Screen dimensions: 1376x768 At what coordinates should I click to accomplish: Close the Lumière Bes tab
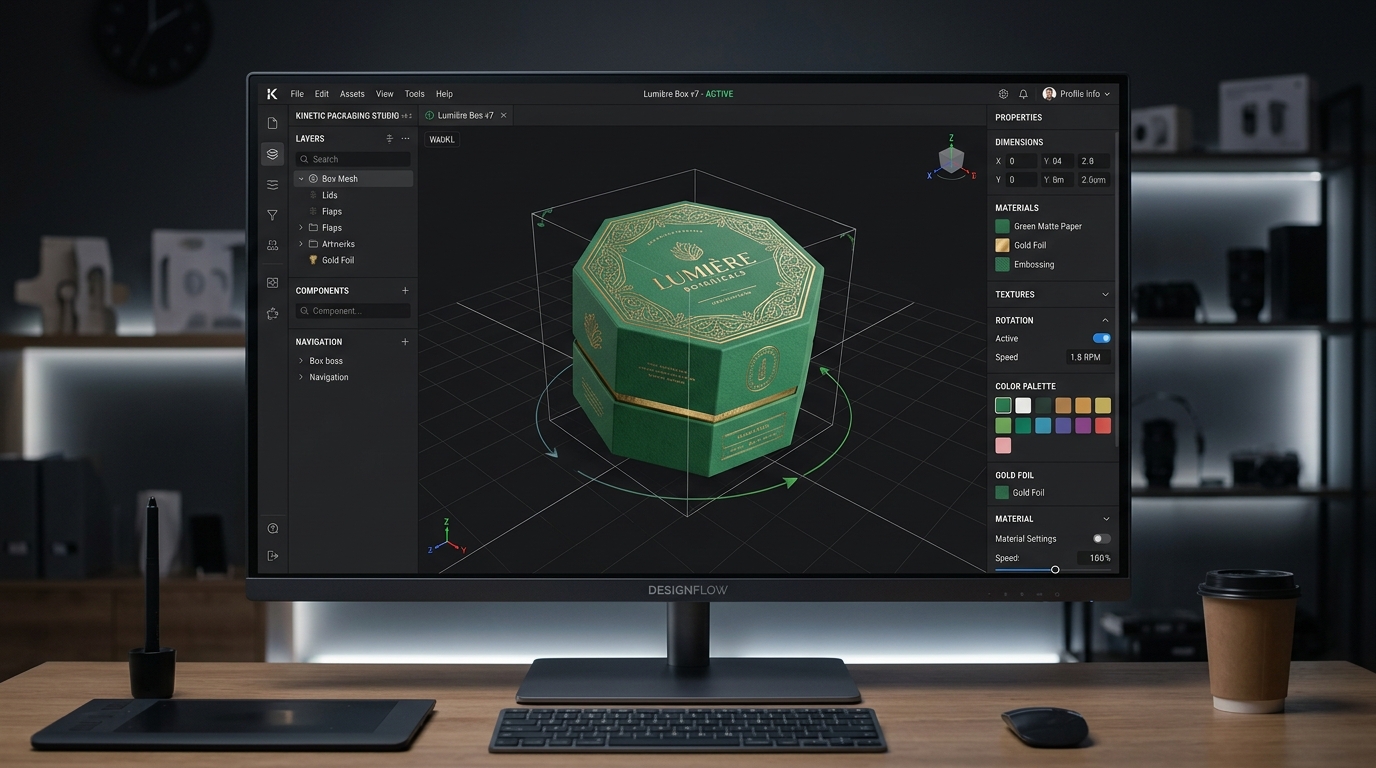(504, 116)
